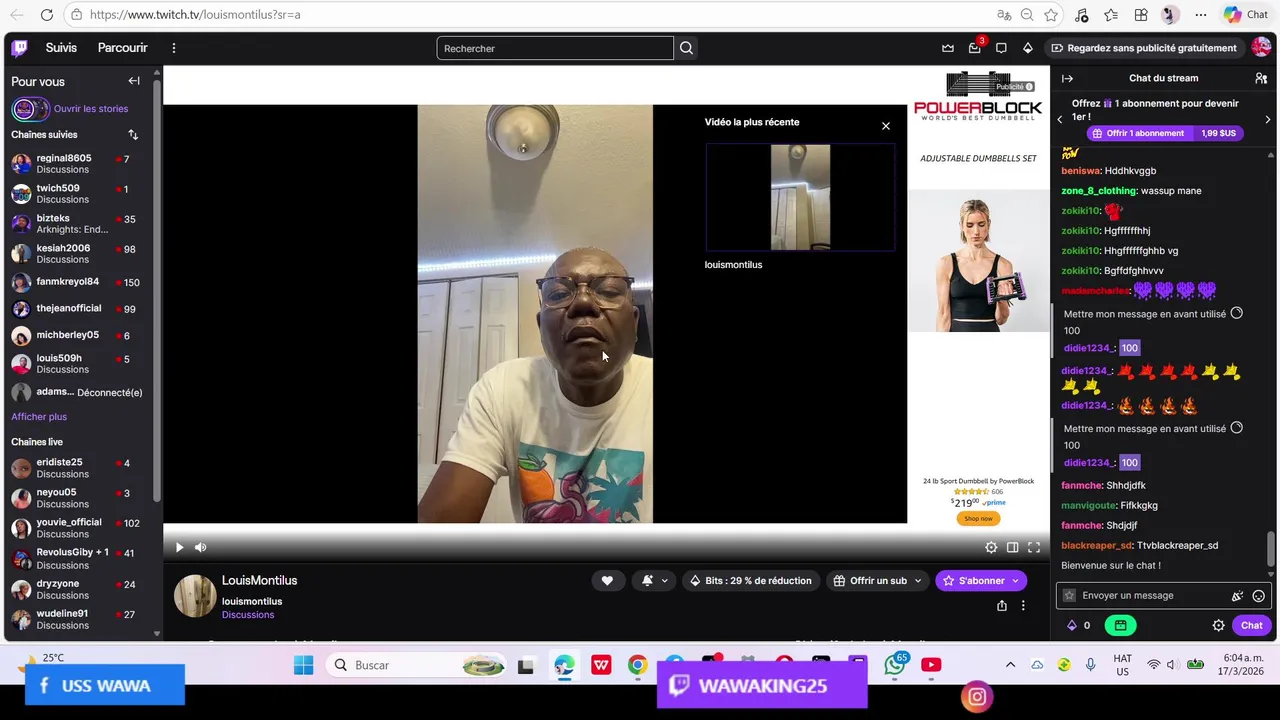Screen dimensions: 1280x720
Task: Open dryzyone live channel
Action: [76, 589]
